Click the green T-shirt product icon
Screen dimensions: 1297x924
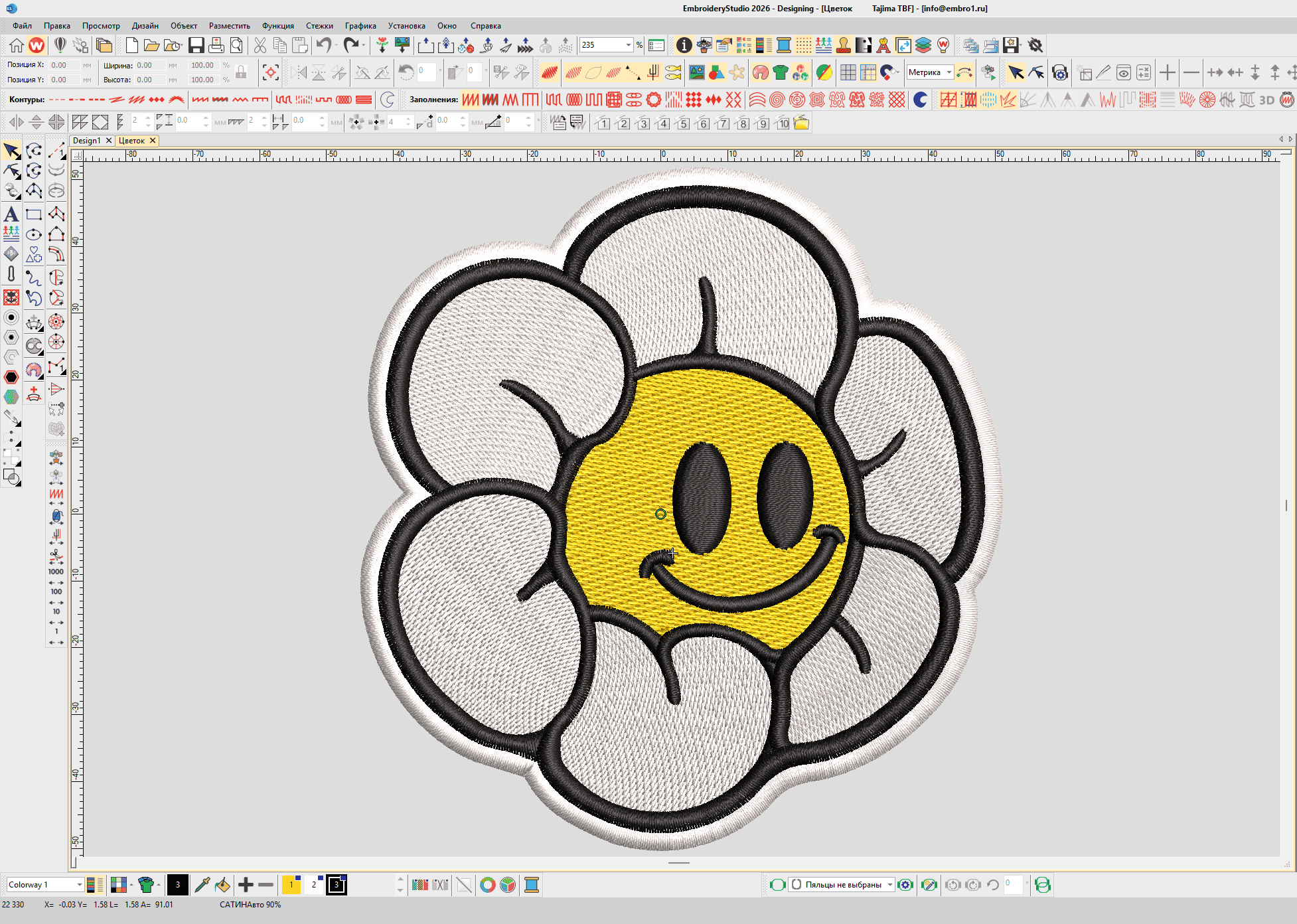(781, 72)
